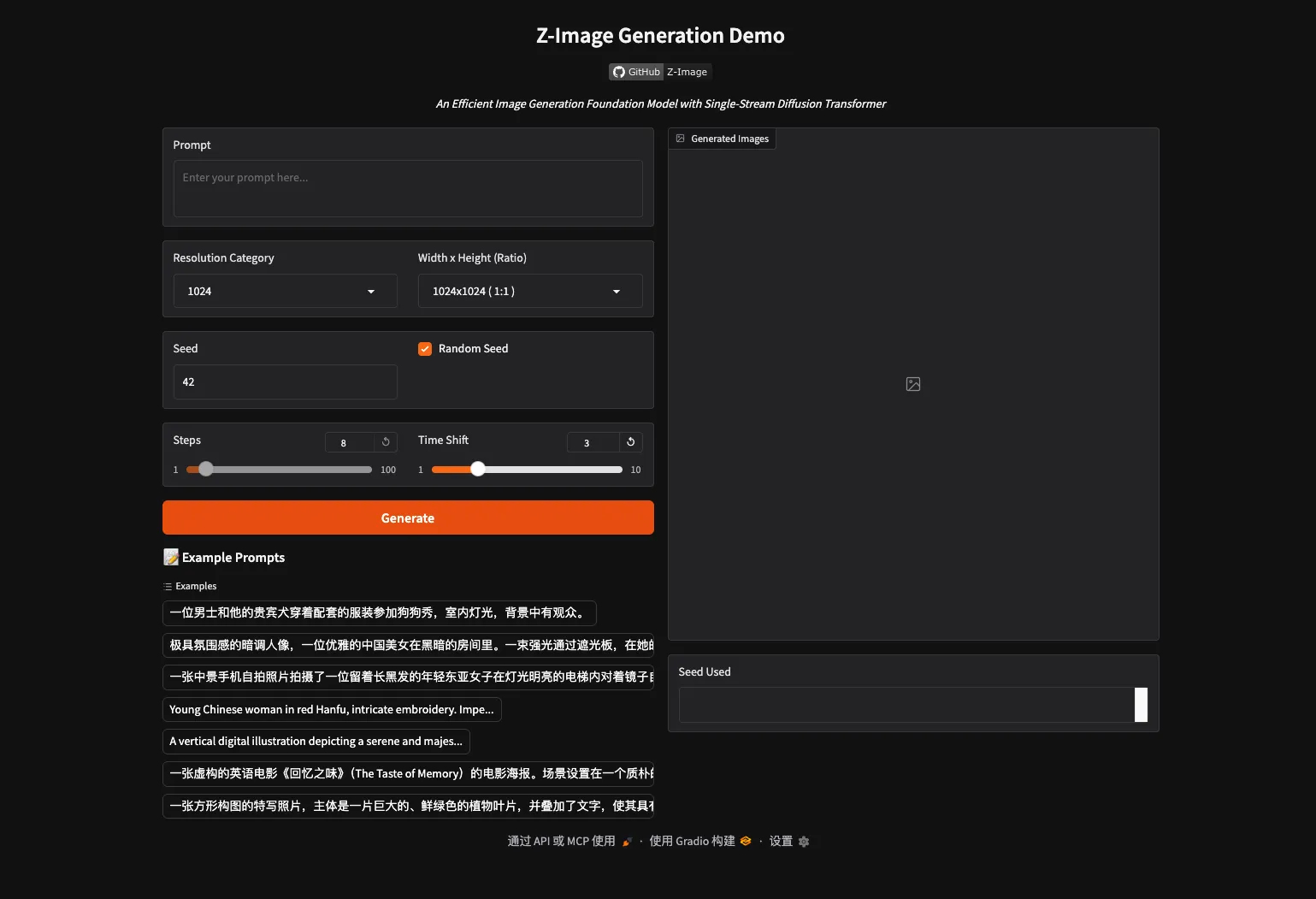Screen dimensions: 1316x899
Task: Click the memo icon beside Example Prompts
Action: tap(169, 557)
